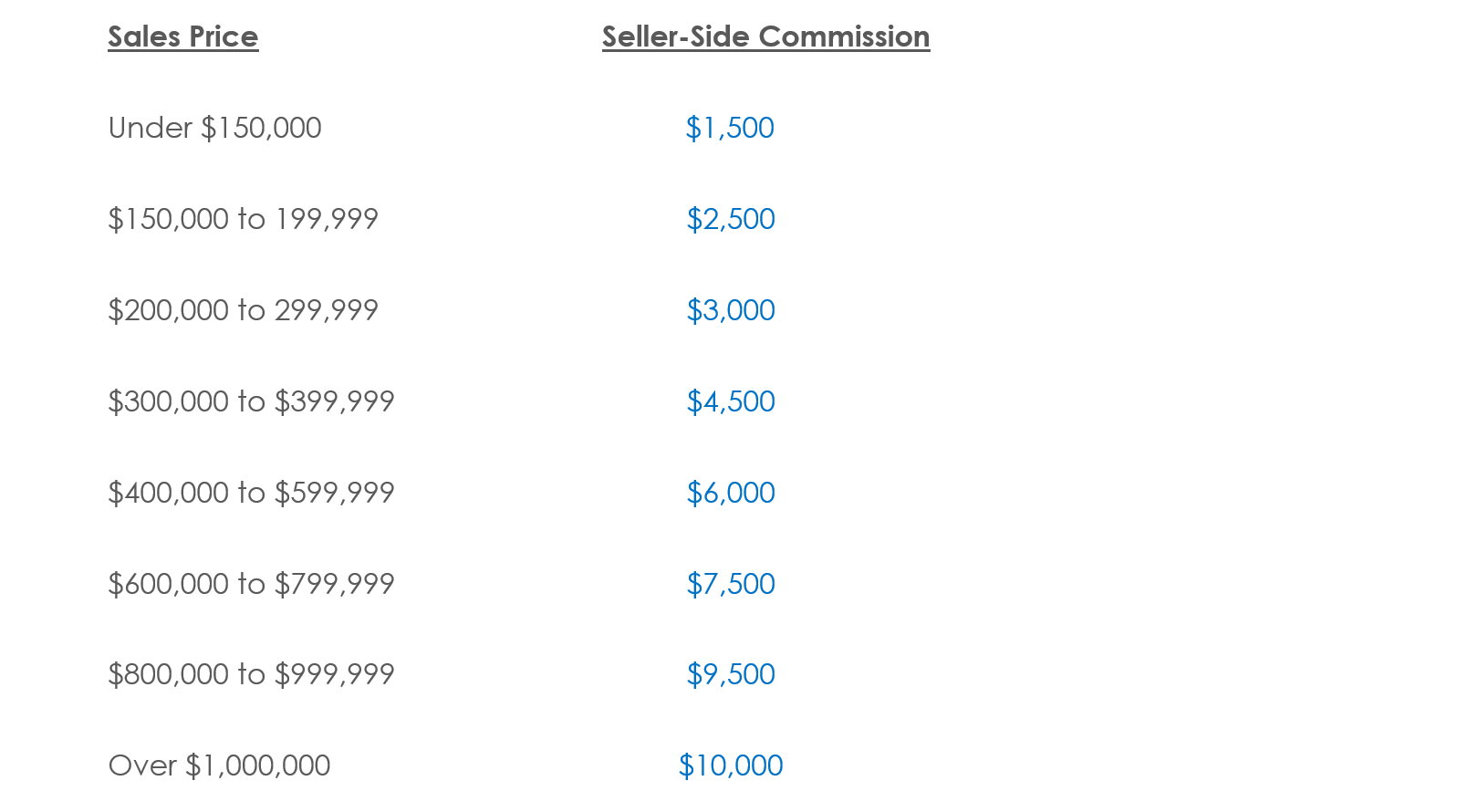Select the $600,000 to $799,999 tier
This screenshot has width=1457, height=812.
251,584
